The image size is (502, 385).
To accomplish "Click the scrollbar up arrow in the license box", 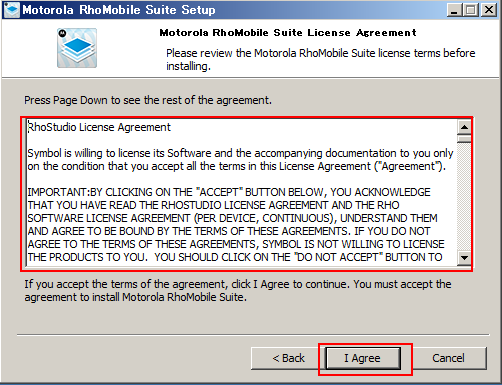I will coord(464,127).
